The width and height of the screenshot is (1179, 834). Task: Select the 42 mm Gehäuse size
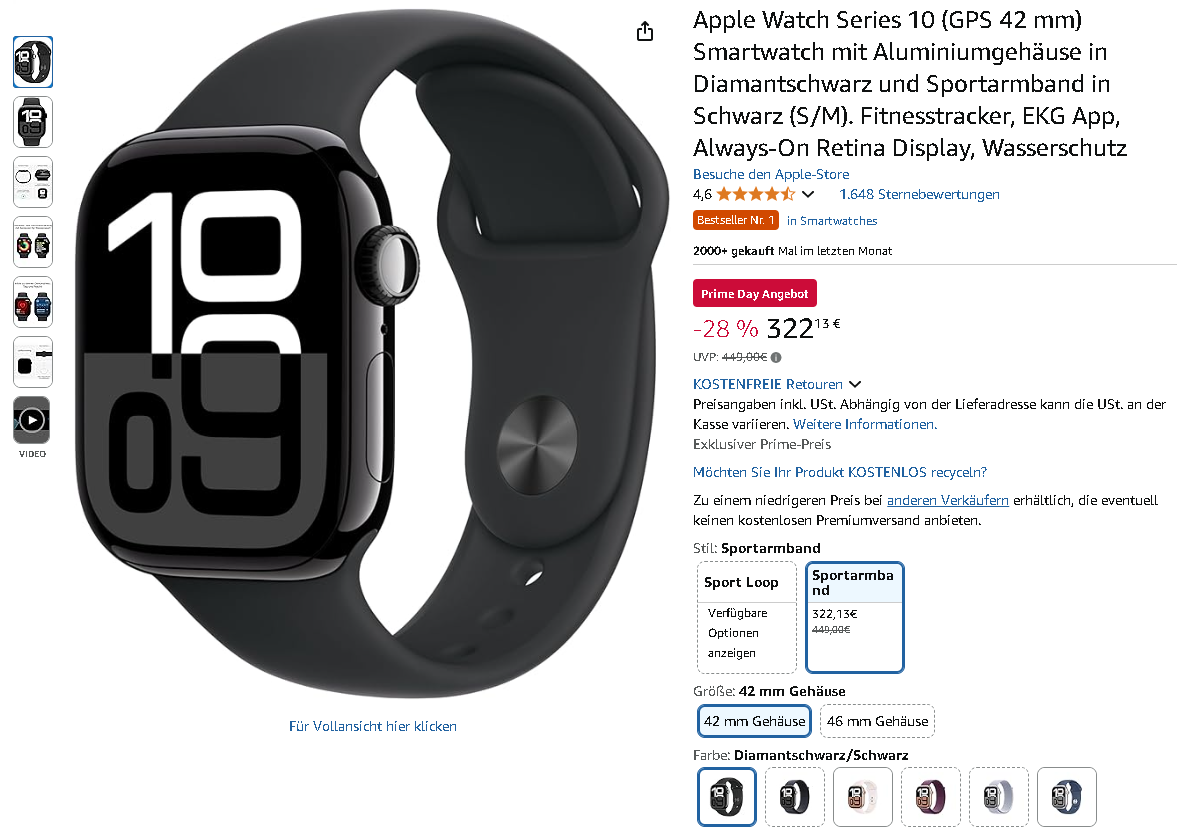[x=754, y=721]
